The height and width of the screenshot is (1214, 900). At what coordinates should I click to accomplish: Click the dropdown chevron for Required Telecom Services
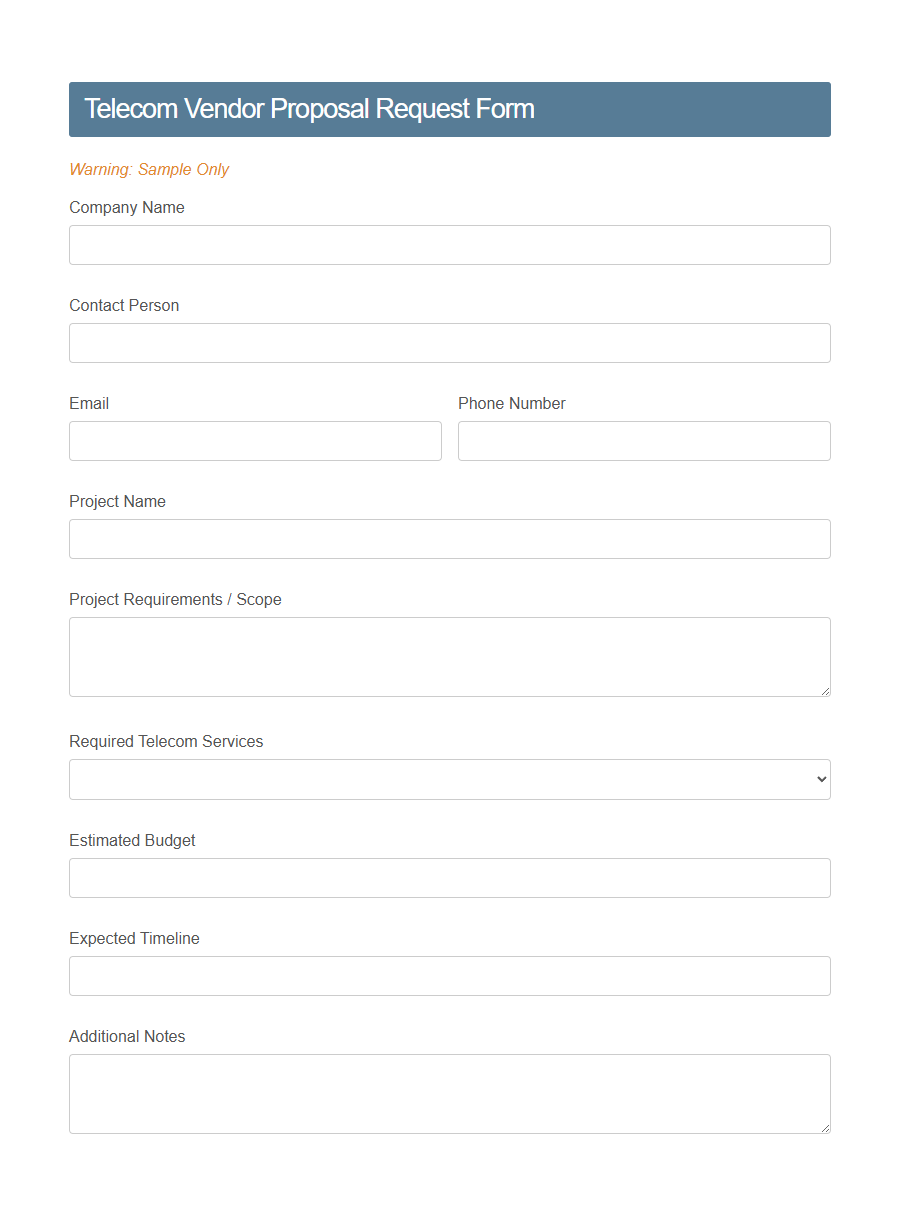[822, 779]
